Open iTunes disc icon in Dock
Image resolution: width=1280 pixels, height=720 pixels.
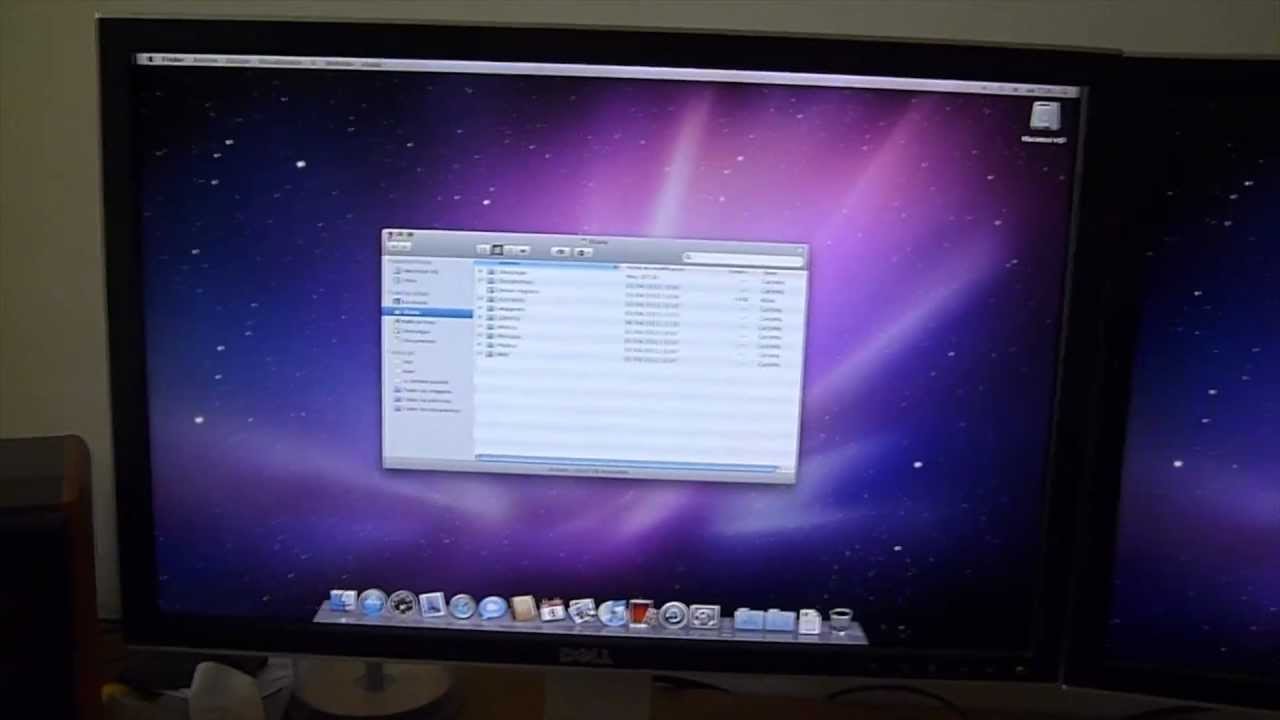coord(612,613)
